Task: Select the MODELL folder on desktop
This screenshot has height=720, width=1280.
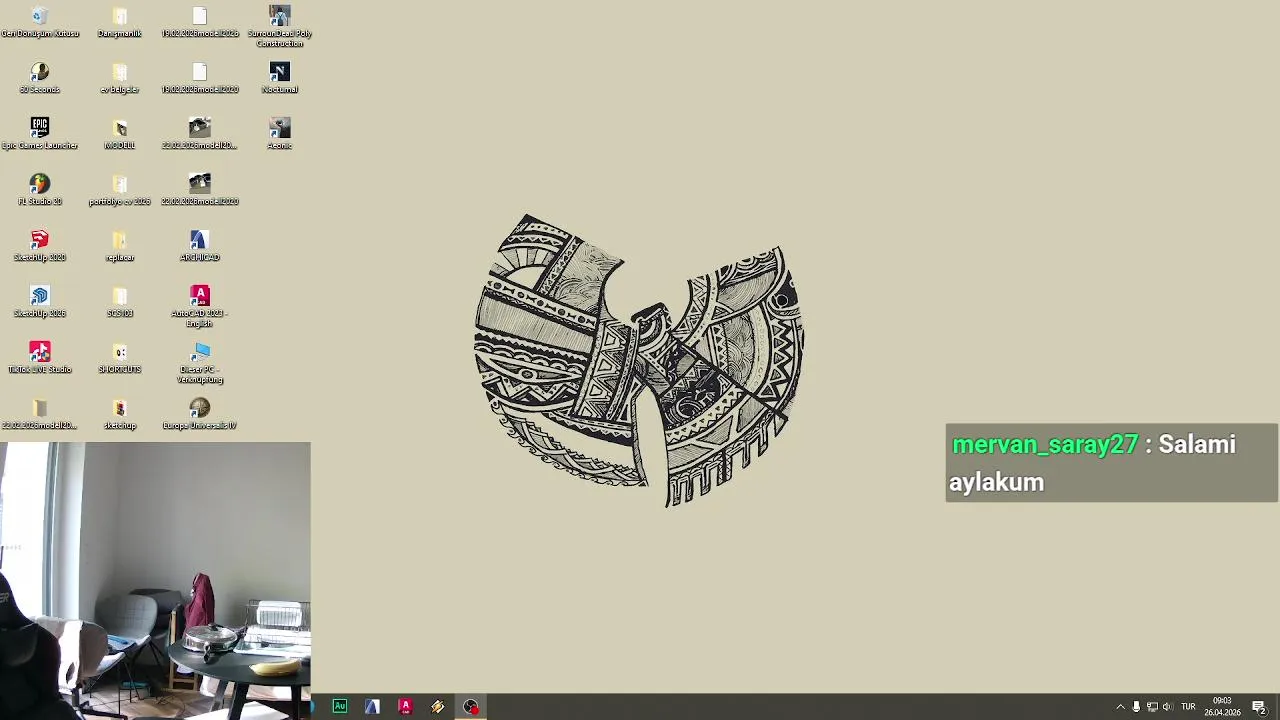Action: tap(119, 134)
